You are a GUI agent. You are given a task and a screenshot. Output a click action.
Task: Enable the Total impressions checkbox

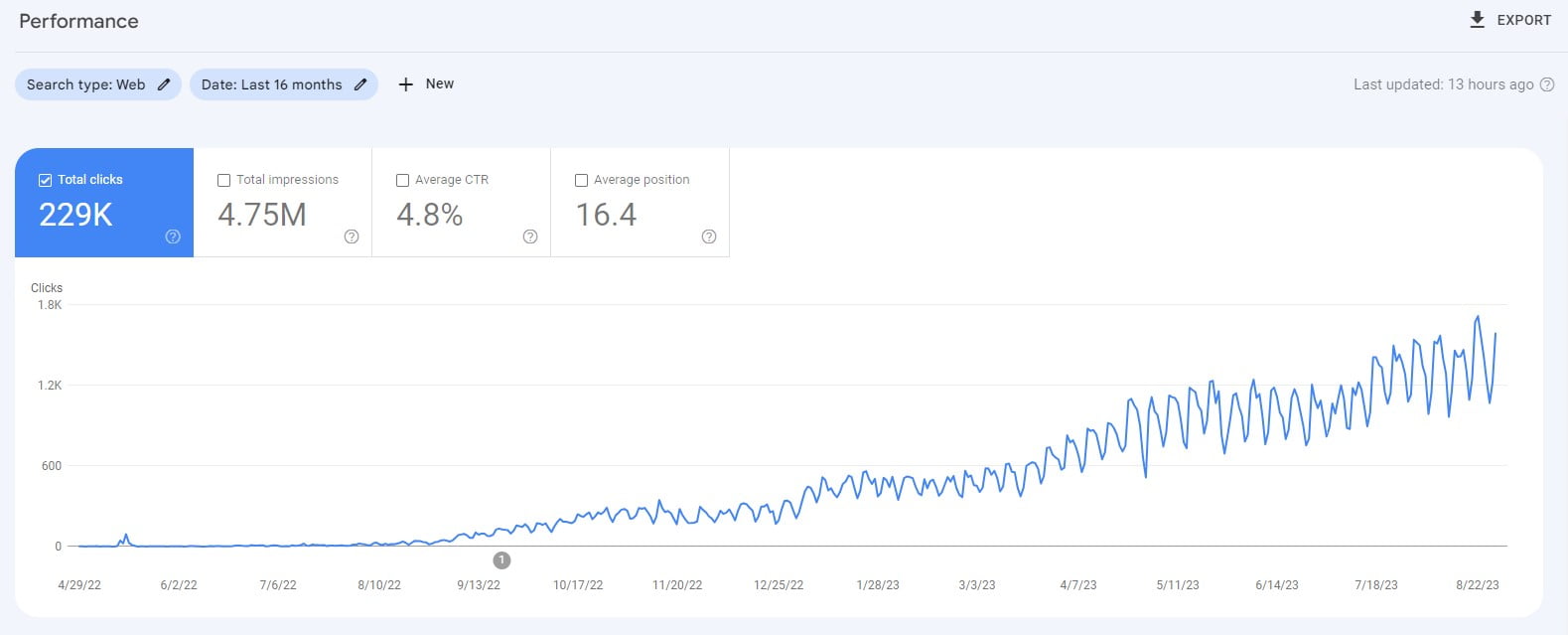coord(223,180)
